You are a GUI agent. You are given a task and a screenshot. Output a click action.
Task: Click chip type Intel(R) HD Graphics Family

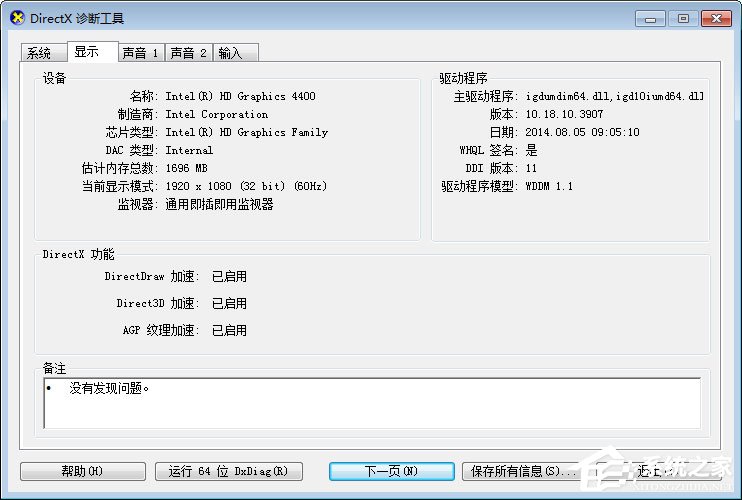[x=247, y=132]
